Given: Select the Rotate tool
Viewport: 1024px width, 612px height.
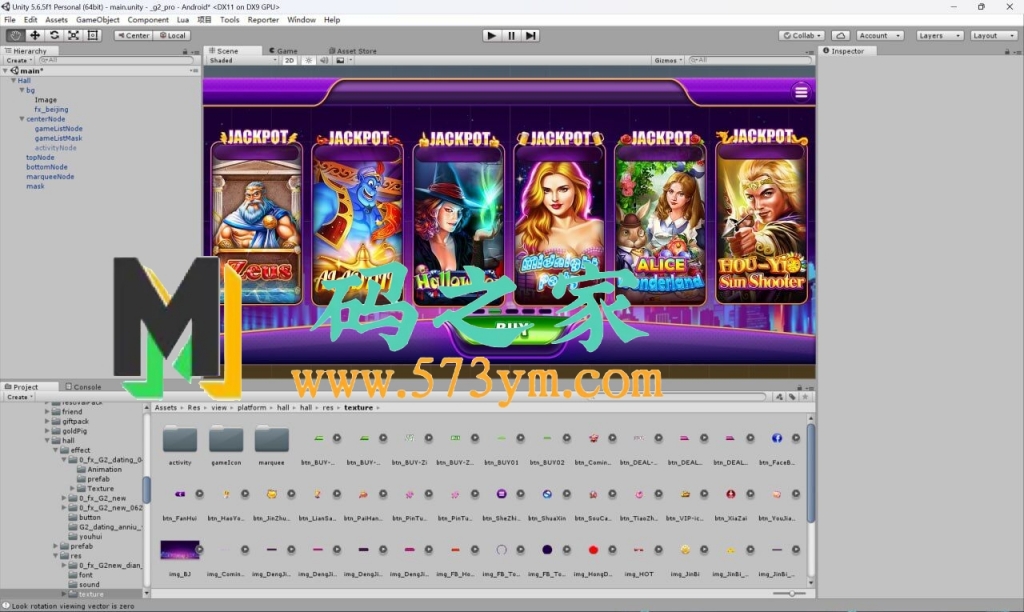Looking at the screenshot, I should (54, 35).
